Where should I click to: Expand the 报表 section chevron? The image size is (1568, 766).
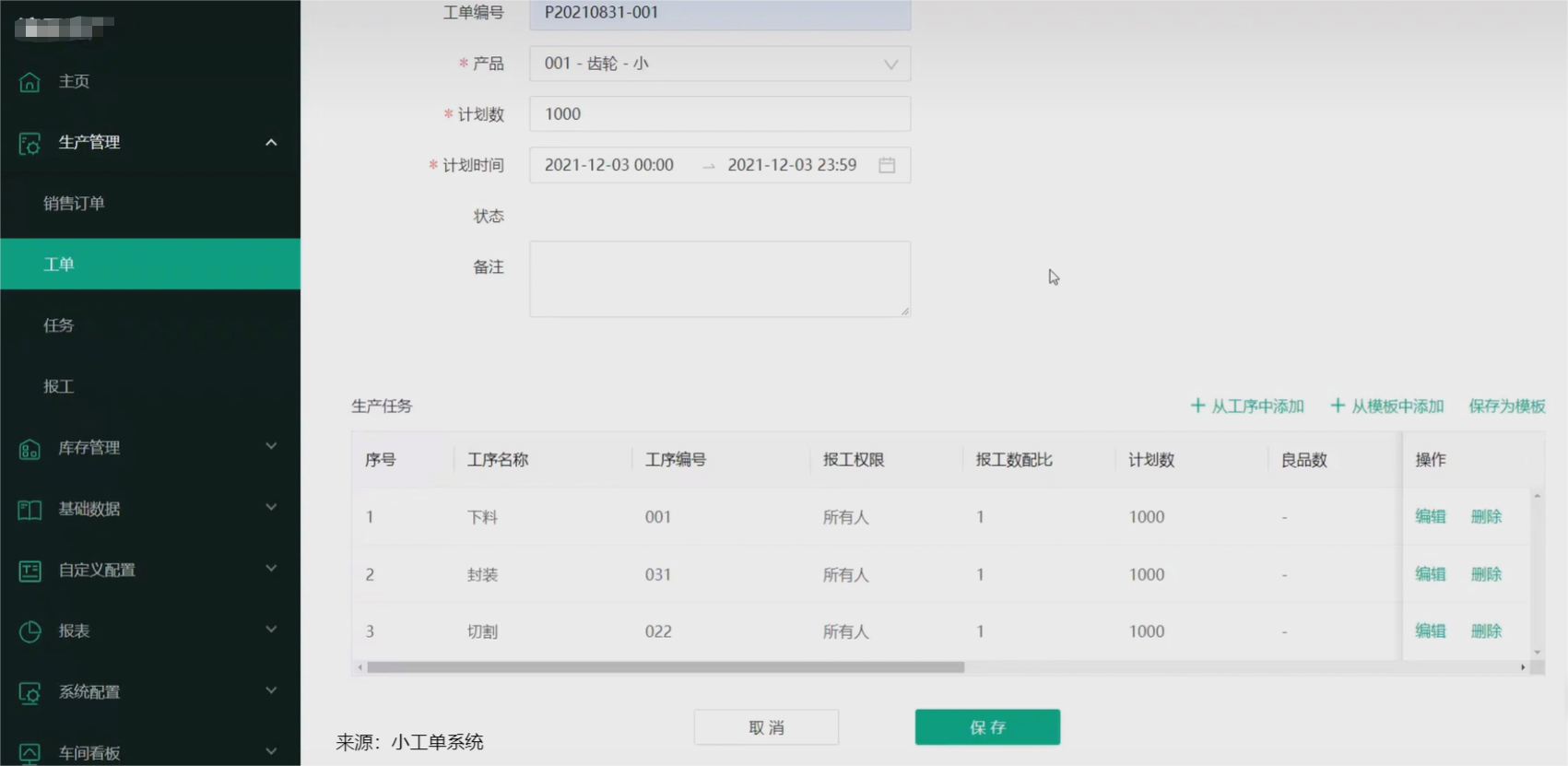271,630
